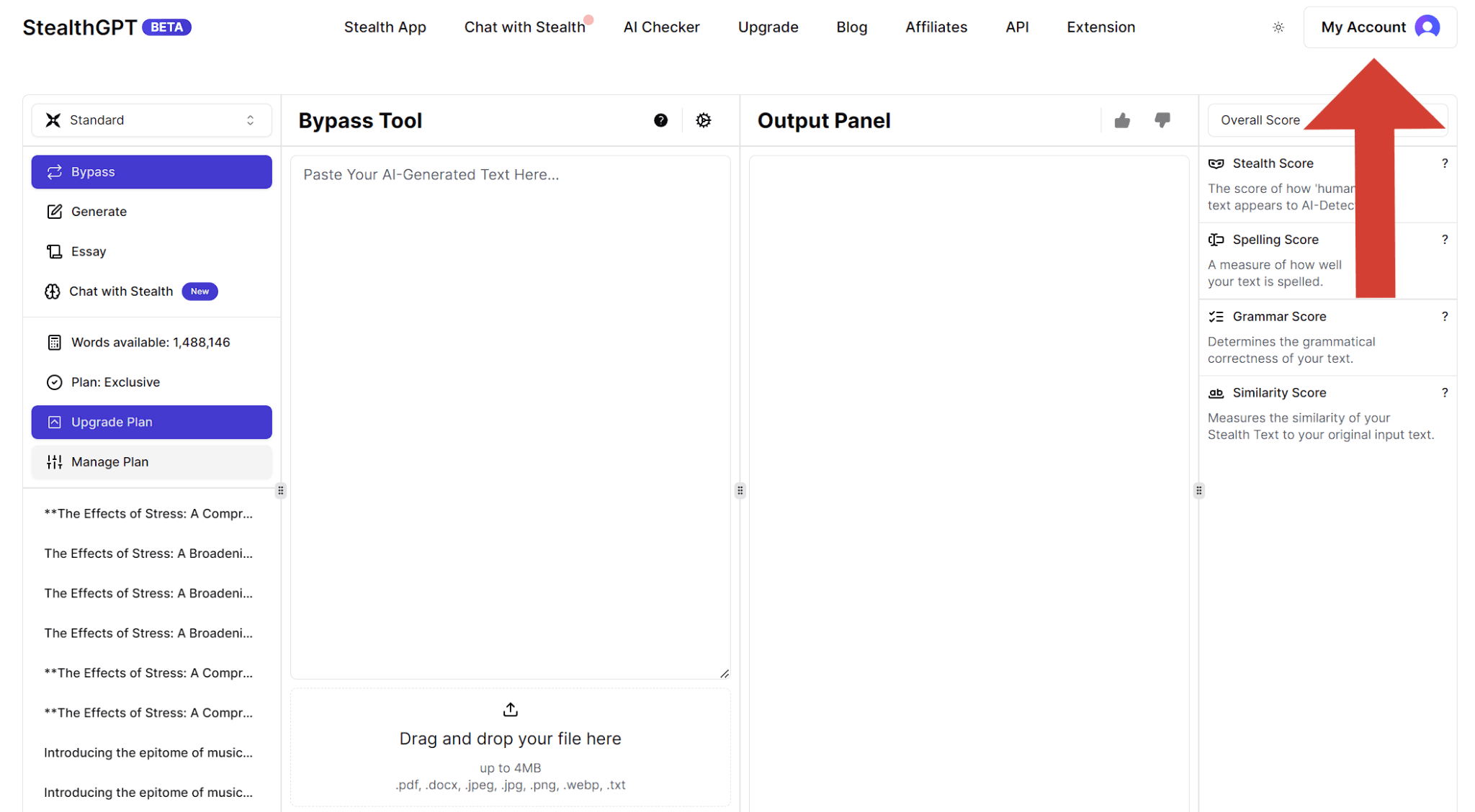
Task: Open Bypass Tool settings gear icon
Action: pos(704,120)
